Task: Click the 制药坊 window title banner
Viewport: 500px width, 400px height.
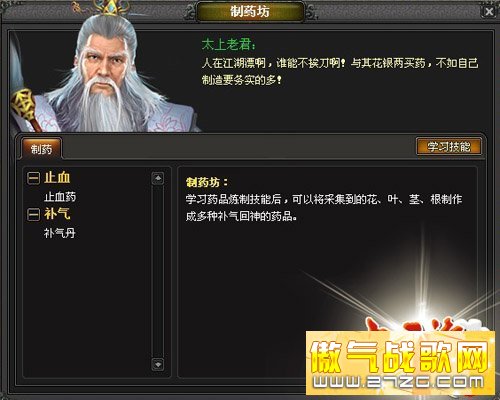Action: pyautogui.click(x=250, y=12)
